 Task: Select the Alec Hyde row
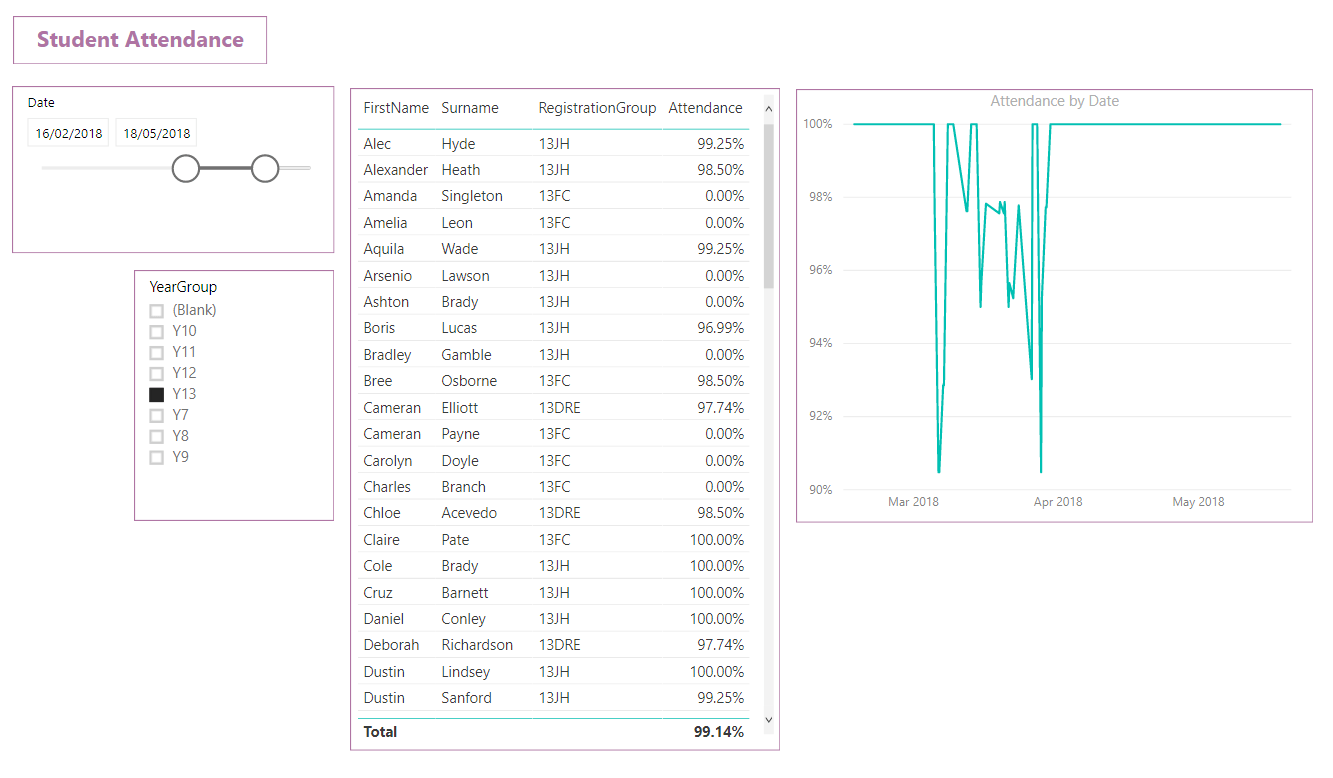point(554,144)
